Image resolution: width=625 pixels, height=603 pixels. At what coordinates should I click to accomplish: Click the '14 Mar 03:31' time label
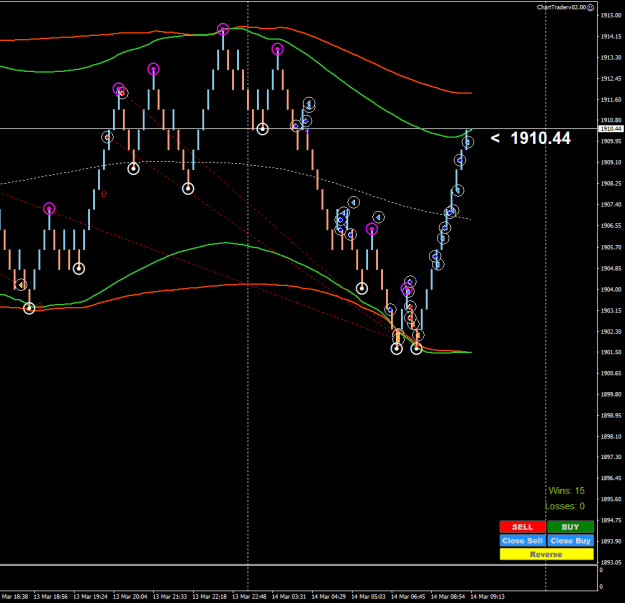[x=289, y=597]
